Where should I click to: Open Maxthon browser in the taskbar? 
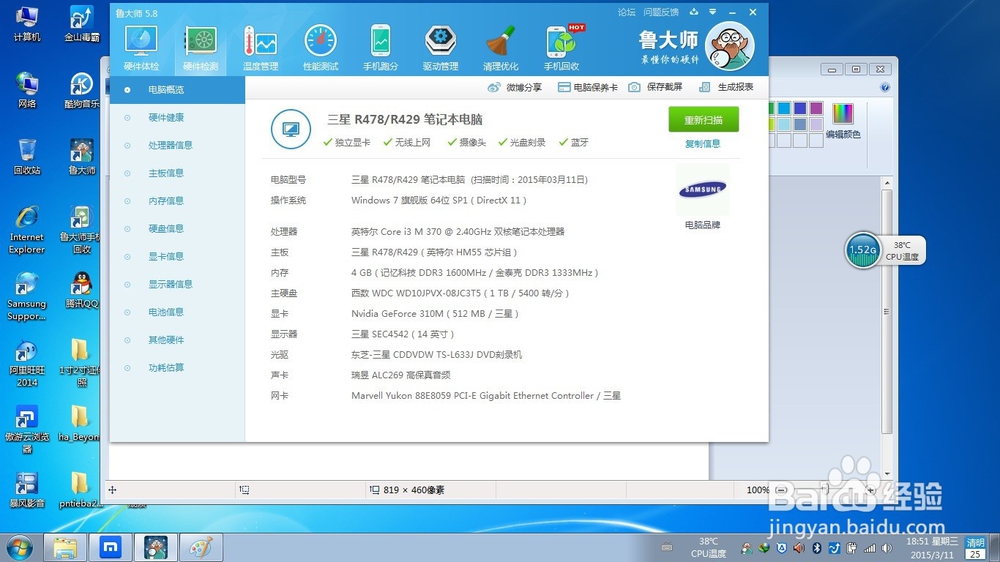110,547
